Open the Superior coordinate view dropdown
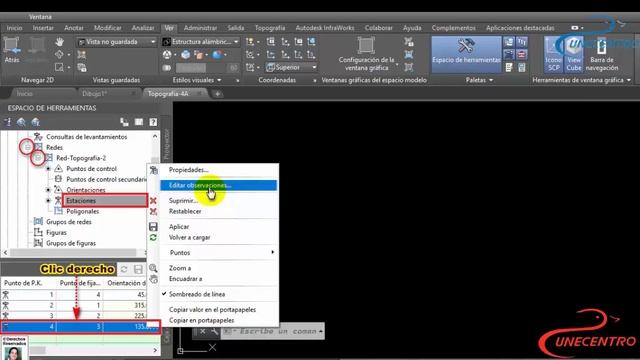This screenshot has height=360, width=640. click(x=291, y=67)
